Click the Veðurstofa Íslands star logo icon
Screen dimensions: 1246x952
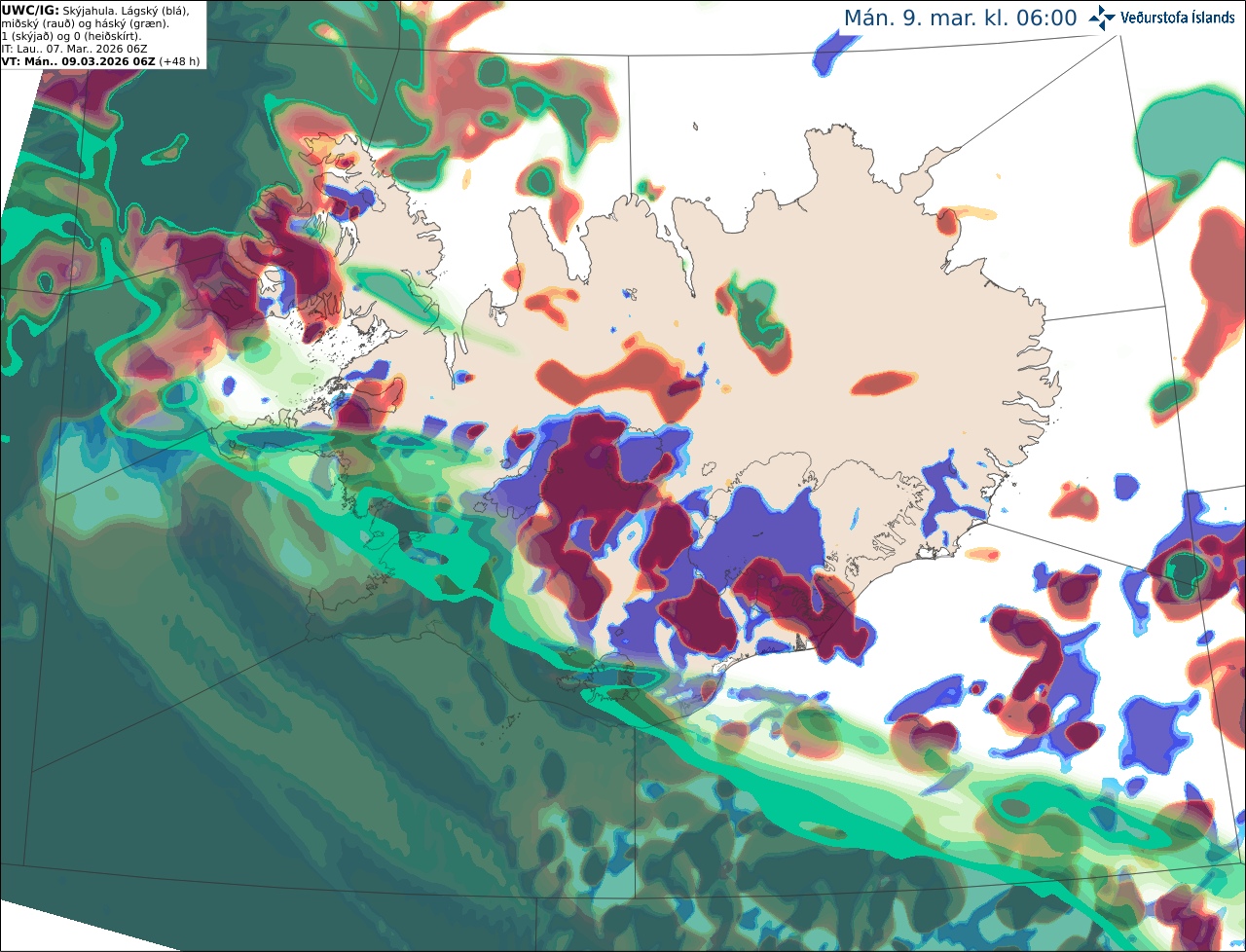click(1102, 18)
